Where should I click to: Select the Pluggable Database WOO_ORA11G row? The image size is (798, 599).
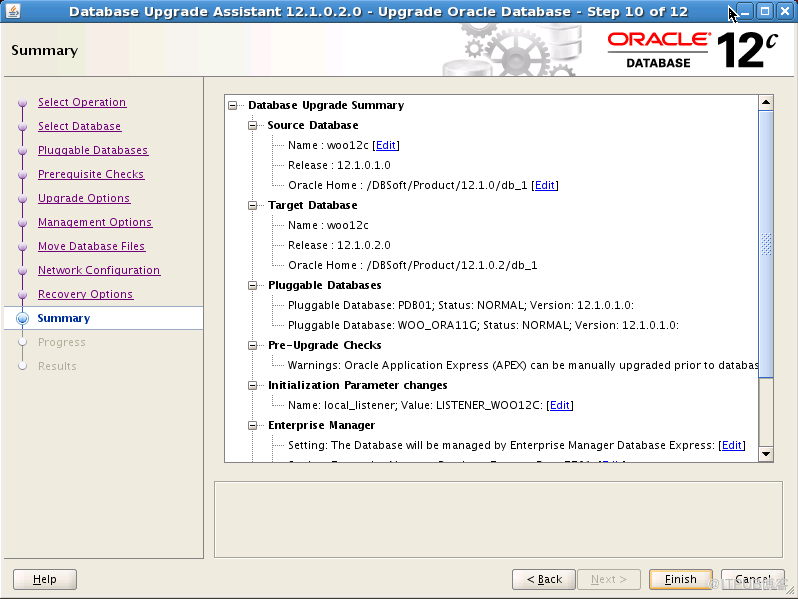pos(483,325)
